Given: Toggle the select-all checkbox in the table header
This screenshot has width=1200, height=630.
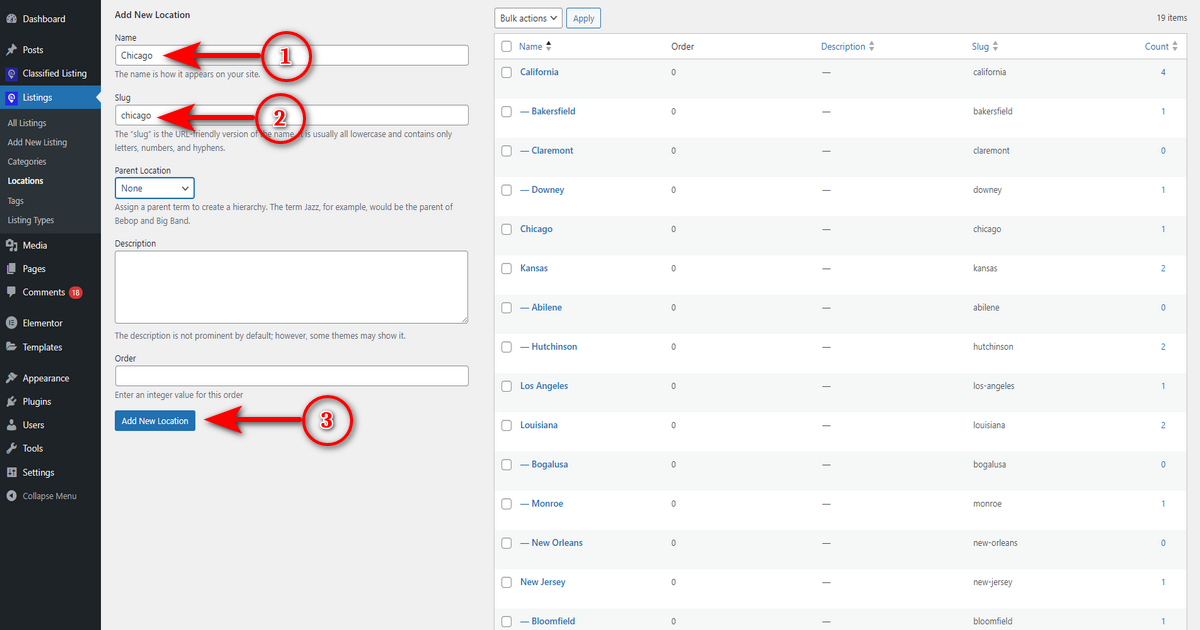Looking at the screenshot, I should [x=507, y=46].
